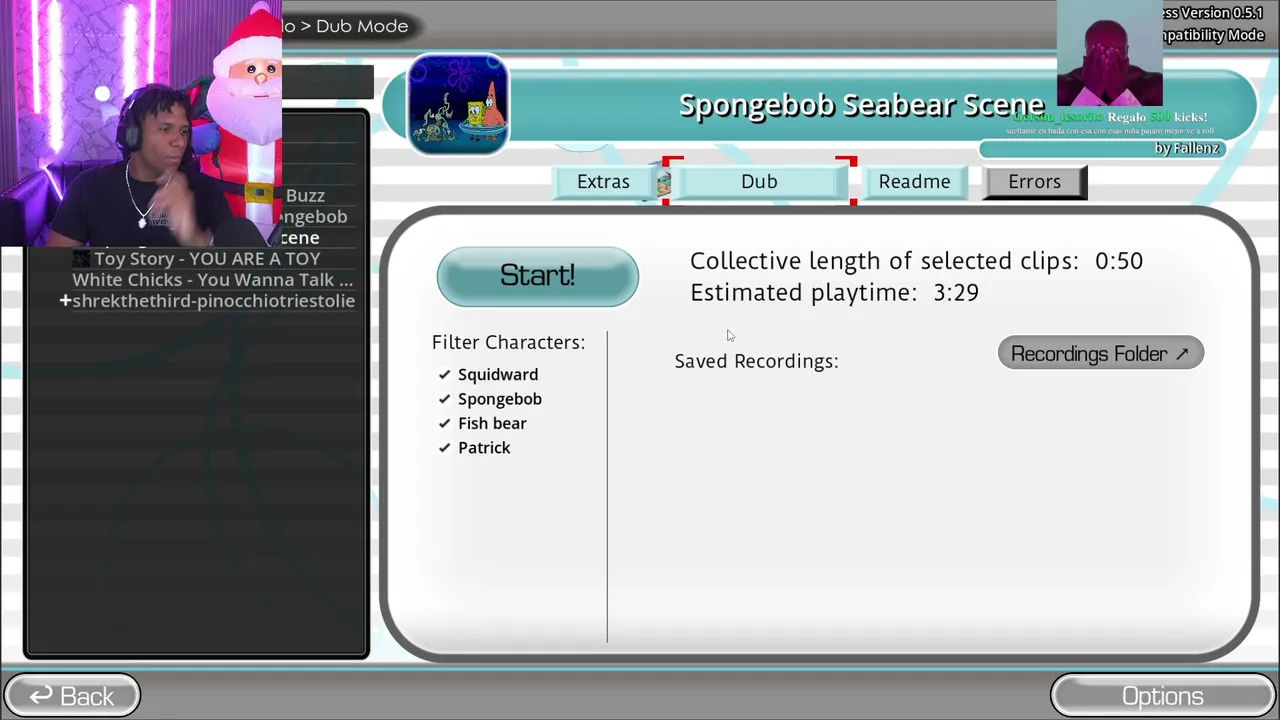Click 'Estimated playtime: 3:29' text
This screenshot has width=1280, height=720.
pyautogui.click(x=834, y=293)
